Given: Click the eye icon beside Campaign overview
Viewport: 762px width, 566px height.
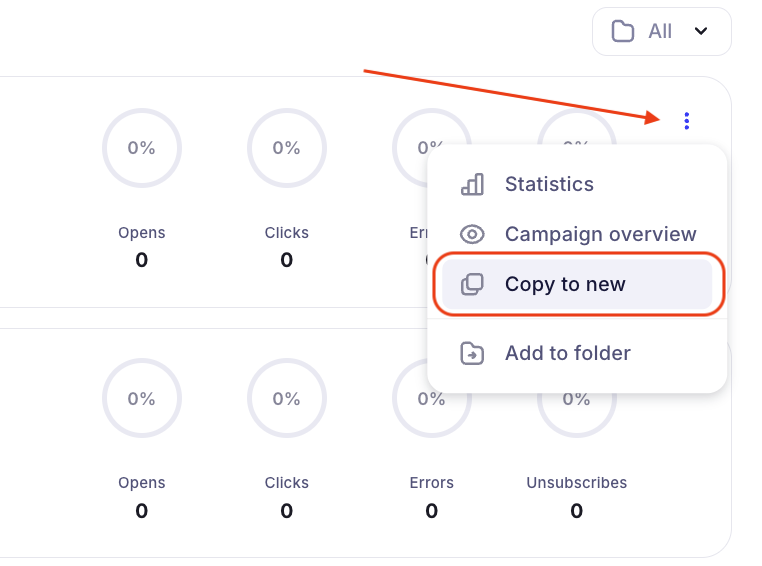Looking at the screenshot, I should (x=472, y=234).
